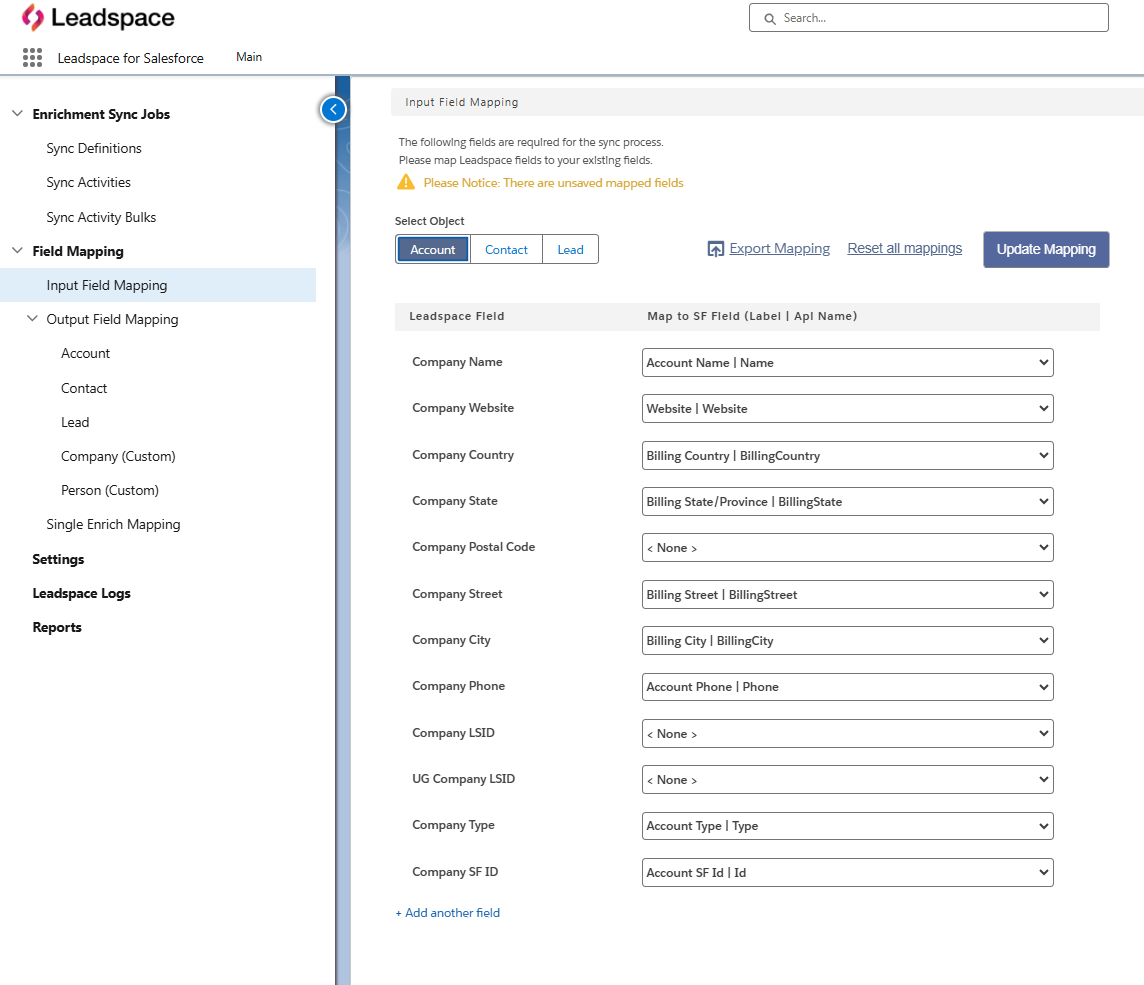Open Settings in the sidebar
The image size is (1144, 985).
tap(58, 559)
